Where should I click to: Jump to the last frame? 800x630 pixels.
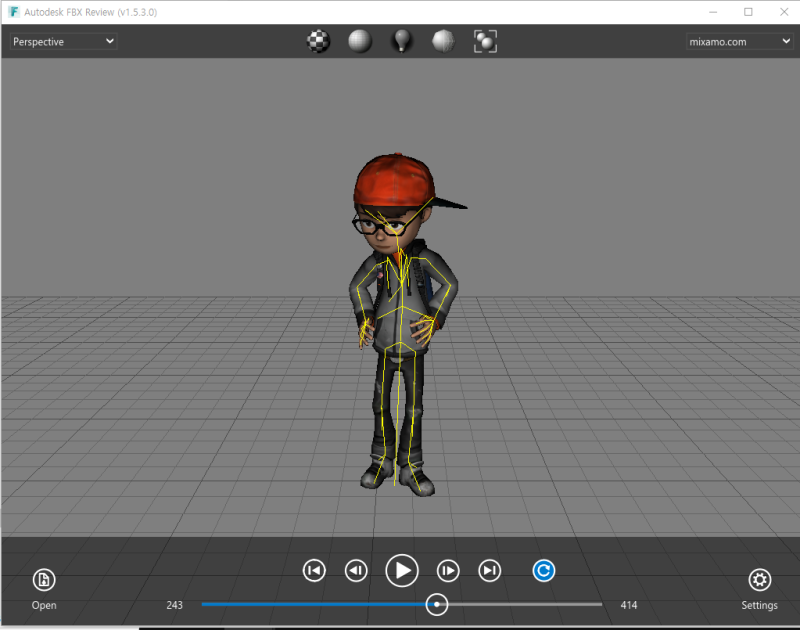tap(489, 570)
